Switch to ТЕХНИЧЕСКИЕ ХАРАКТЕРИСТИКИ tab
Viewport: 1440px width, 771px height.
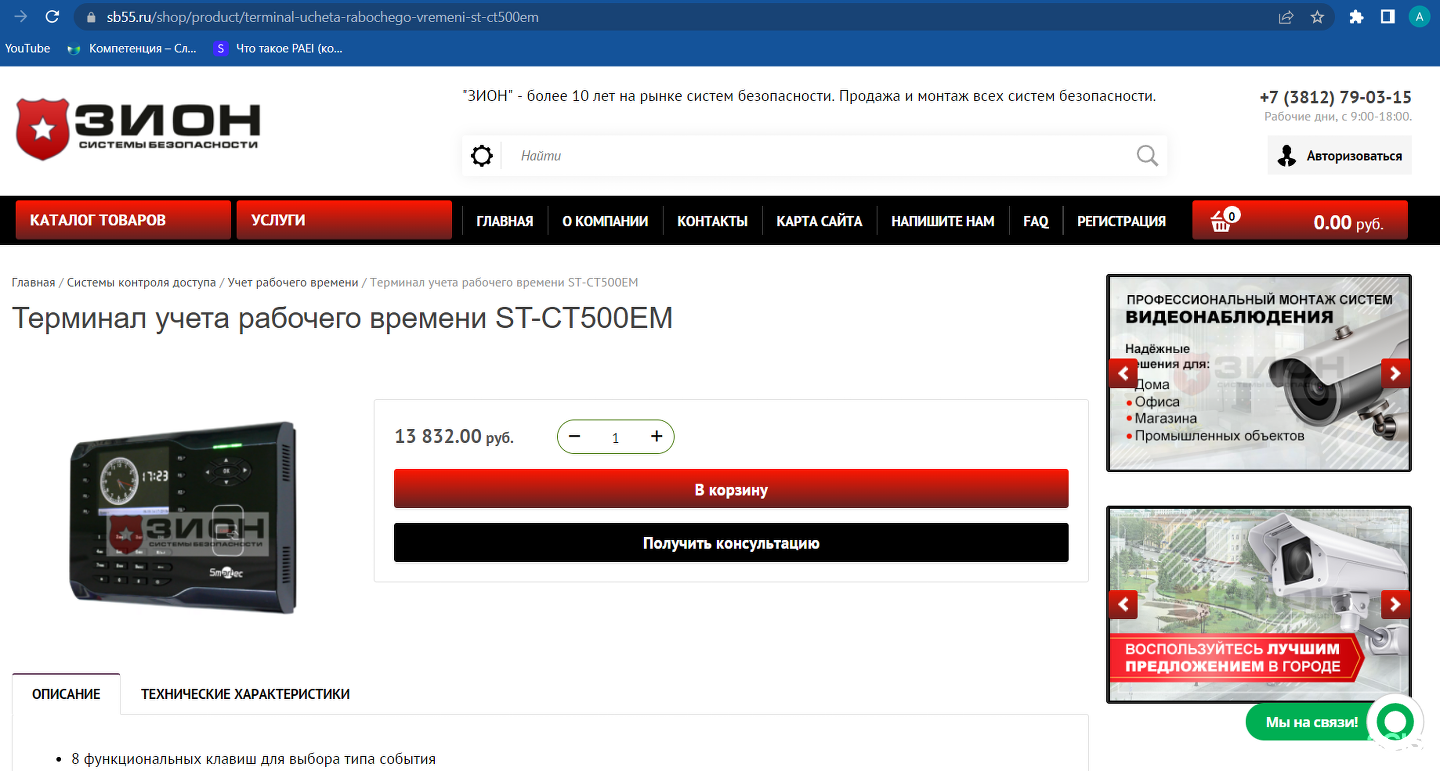(245, 694)
